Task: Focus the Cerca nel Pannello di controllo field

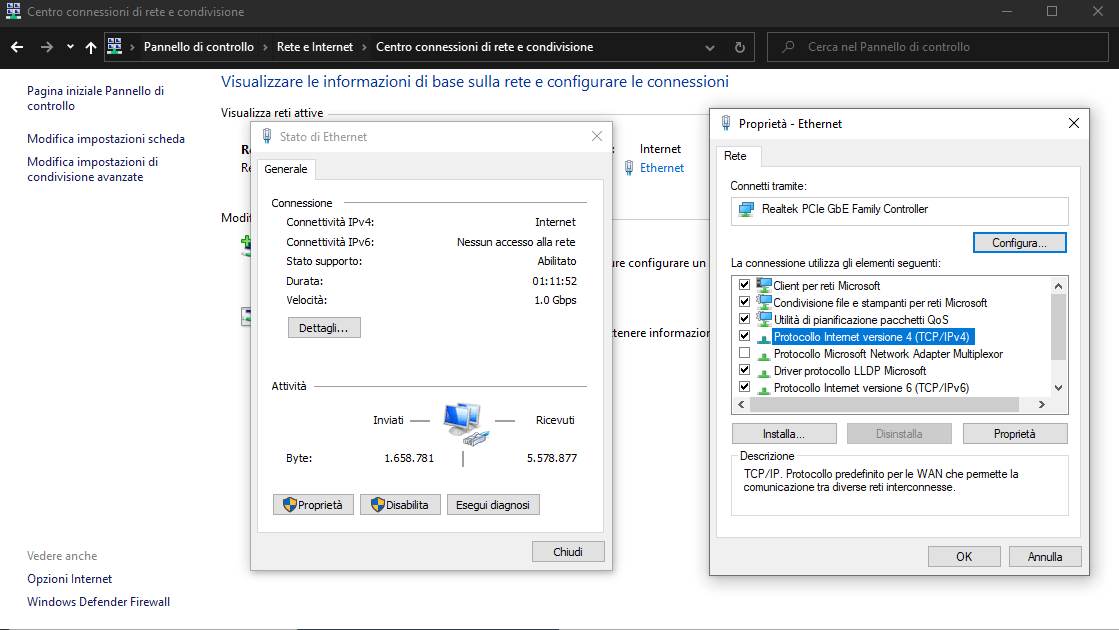Action: (x=937, y=47)
